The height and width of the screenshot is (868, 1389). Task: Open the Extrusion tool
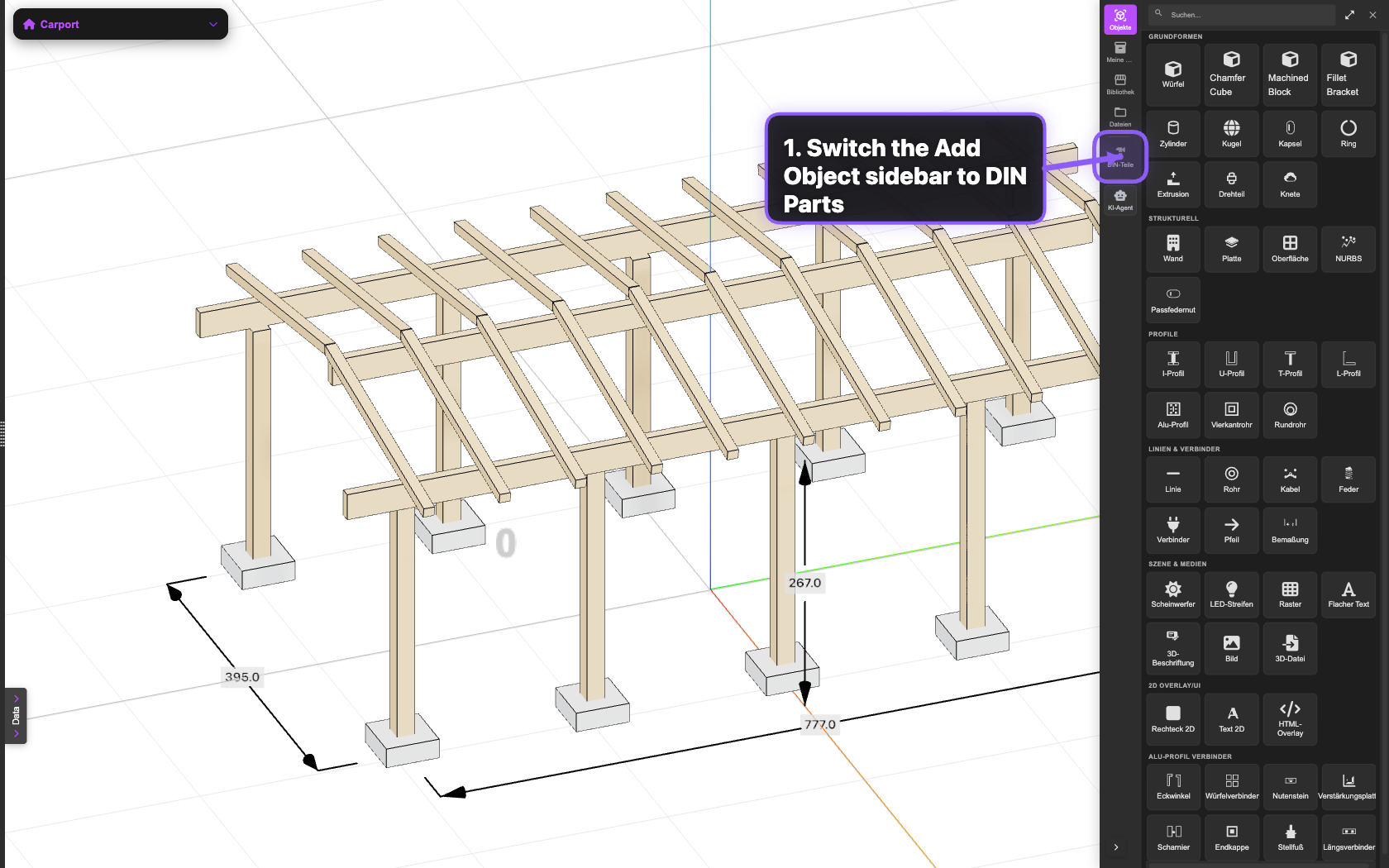(1172, 184)
